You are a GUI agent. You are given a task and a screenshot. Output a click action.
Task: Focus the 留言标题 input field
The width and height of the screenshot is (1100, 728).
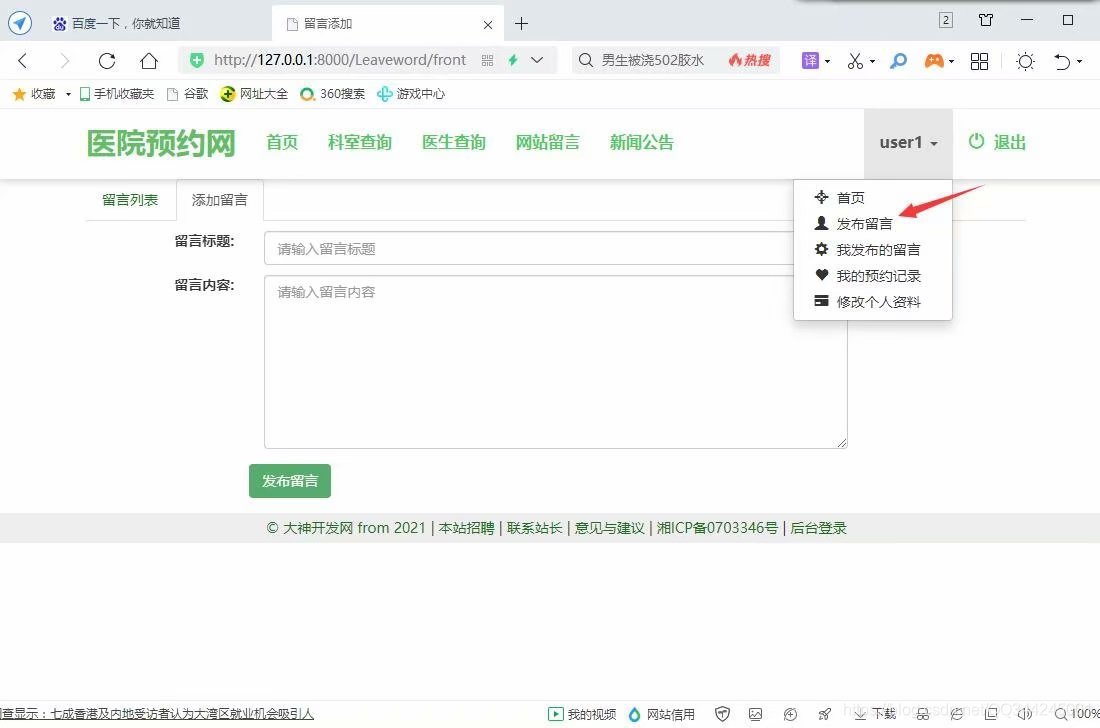tap(529, 248)
